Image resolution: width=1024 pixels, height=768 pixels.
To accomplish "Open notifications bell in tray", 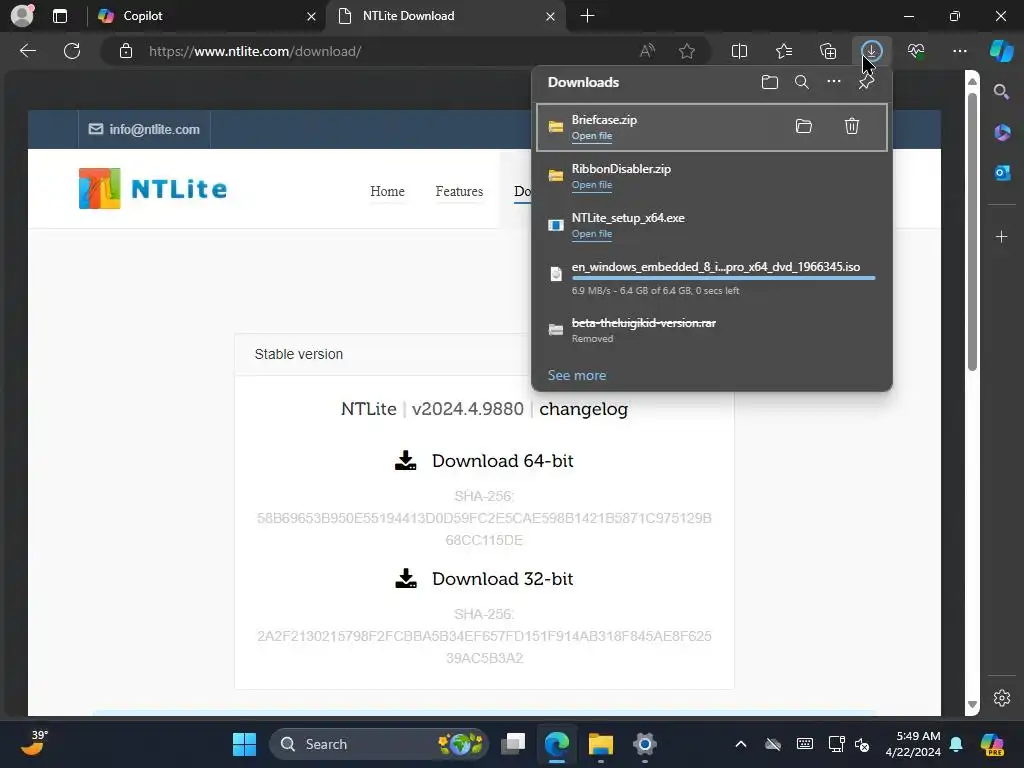I will tap(956, 744).
